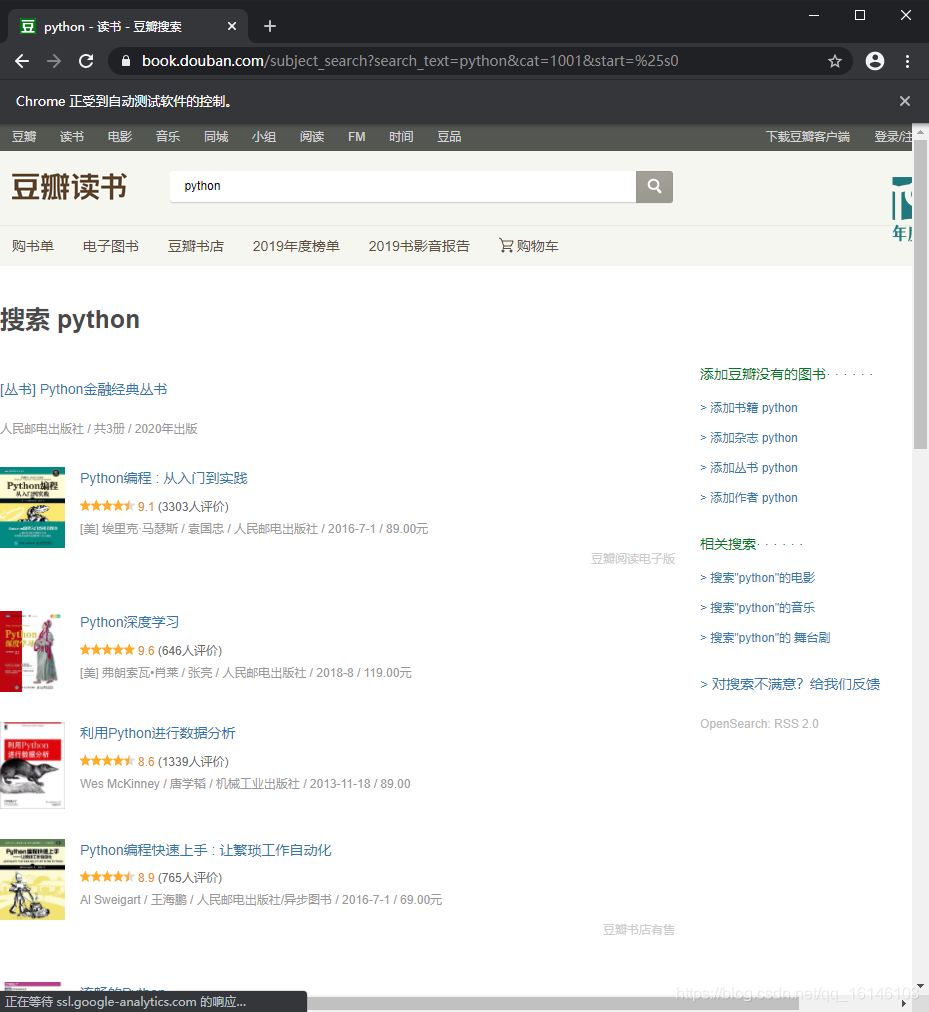Viewport: 929px width, 1012px height.
Task: Open a new tab with plus icon
Action: 270,26
